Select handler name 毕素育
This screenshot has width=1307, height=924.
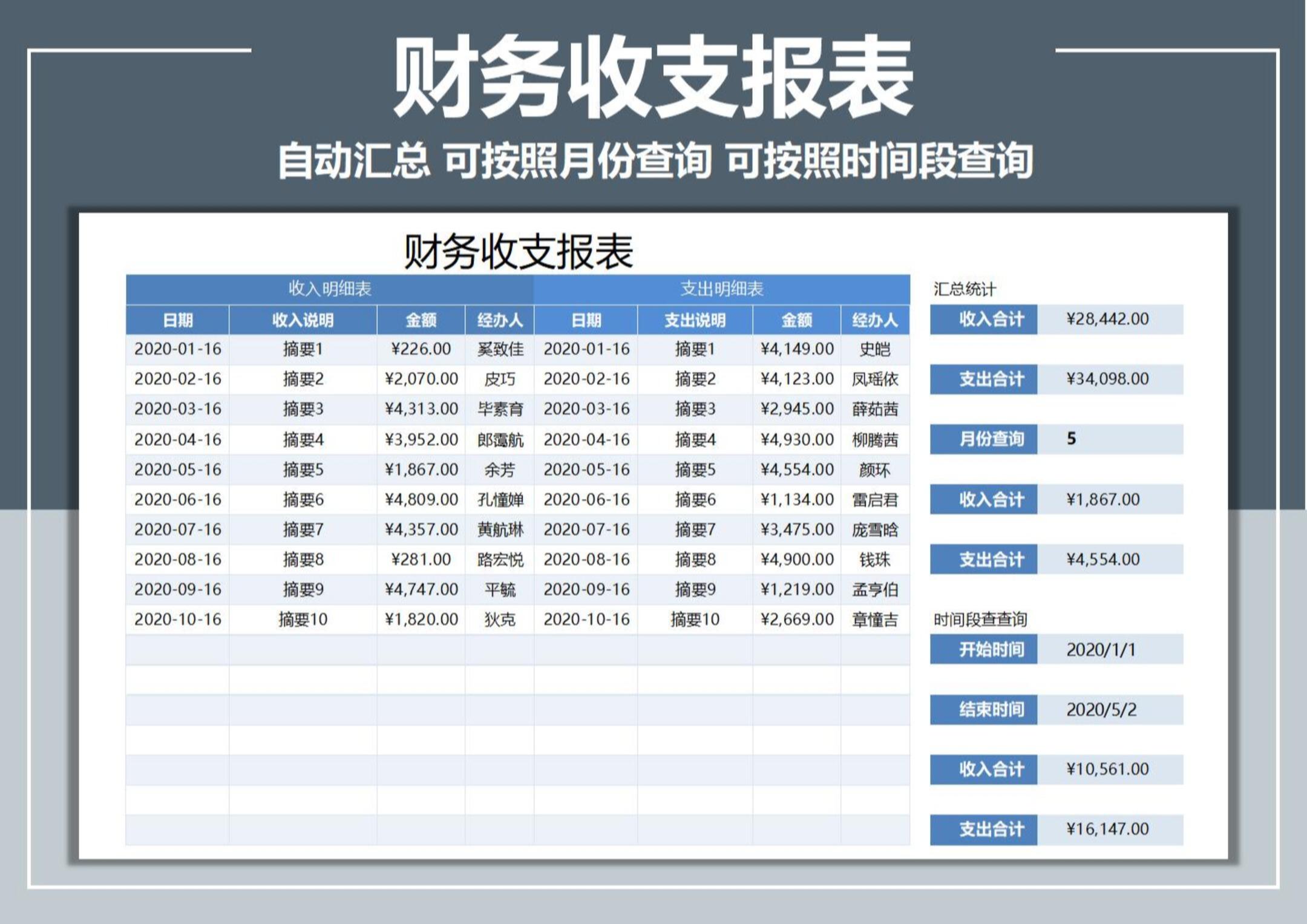500,409
